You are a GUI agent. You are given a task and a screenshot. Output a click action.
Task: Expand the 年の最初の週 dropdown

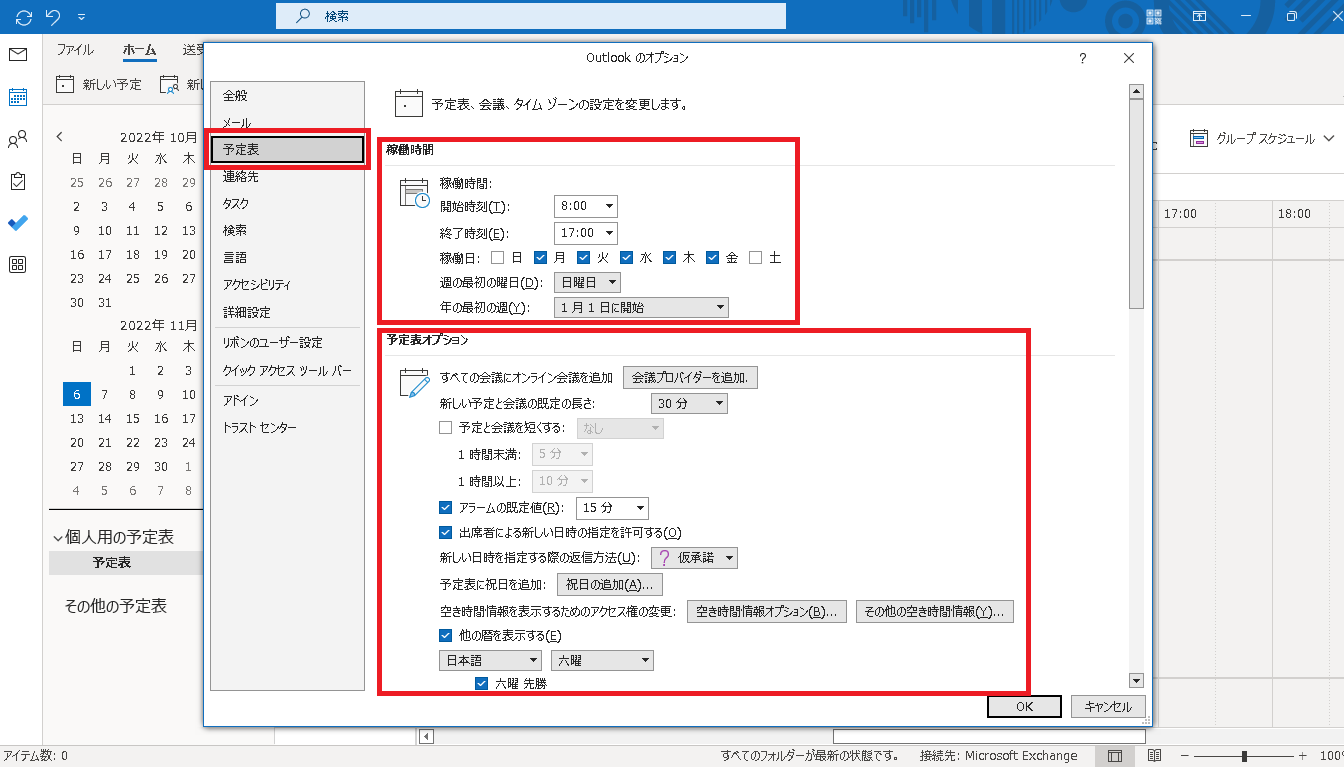pos(640,308)
